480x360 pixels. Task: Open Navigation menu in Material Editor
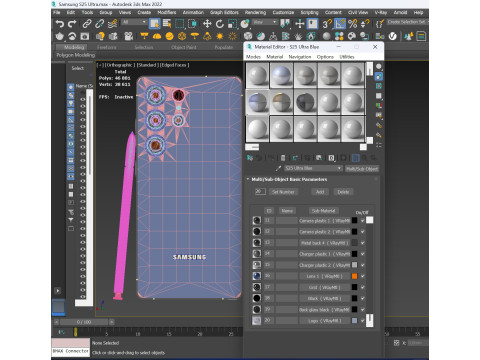(x=300, y=57)
